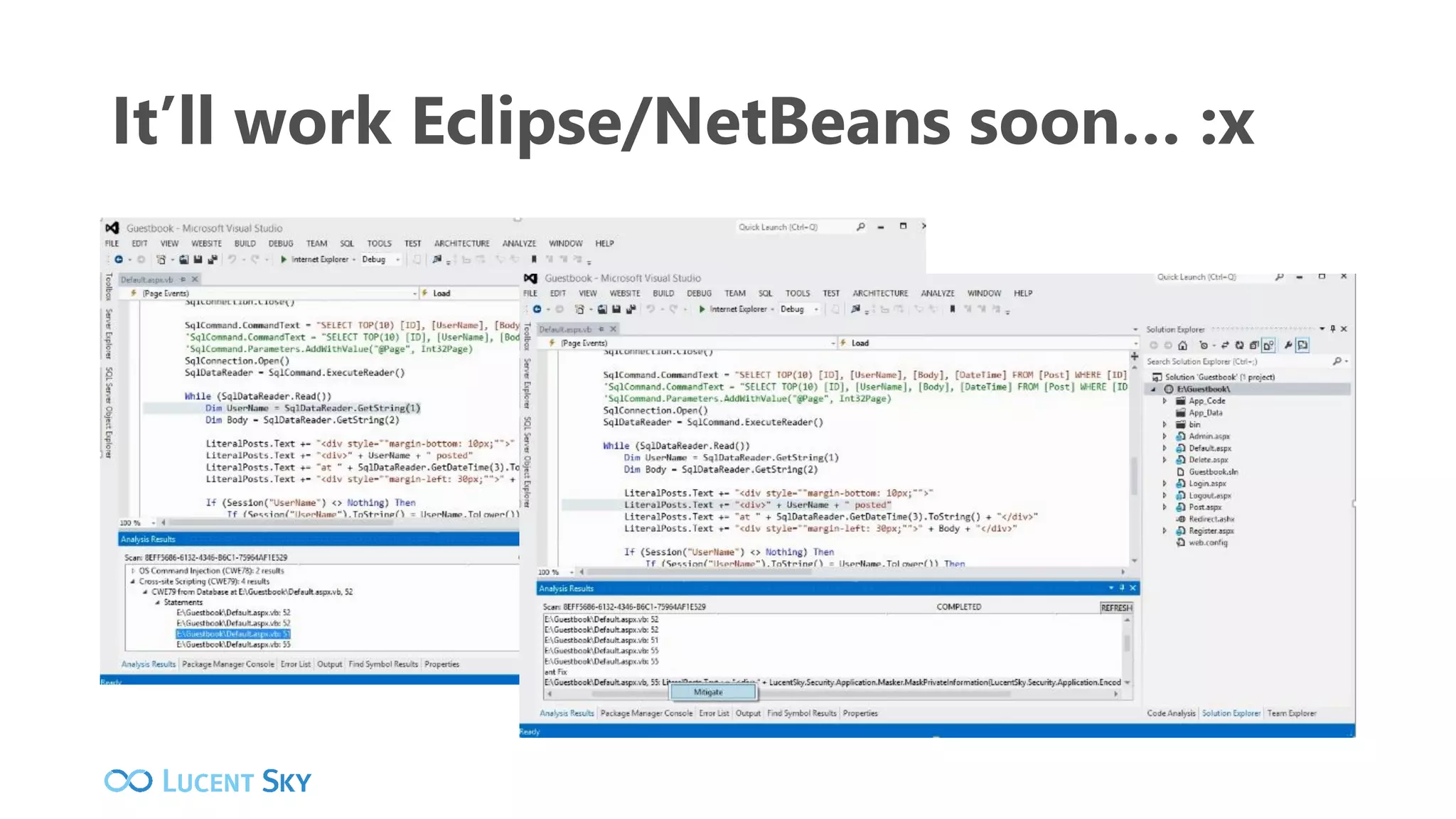1456x819 pixels.
Task: Start debugging with Internet Explorer, front window
Action: (732, 309)
